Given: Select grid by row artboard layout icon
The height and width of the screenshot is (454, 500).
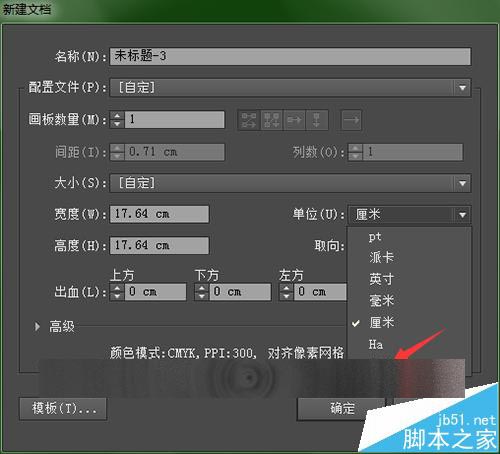Looking at the screenshot, I should [249, 120].
